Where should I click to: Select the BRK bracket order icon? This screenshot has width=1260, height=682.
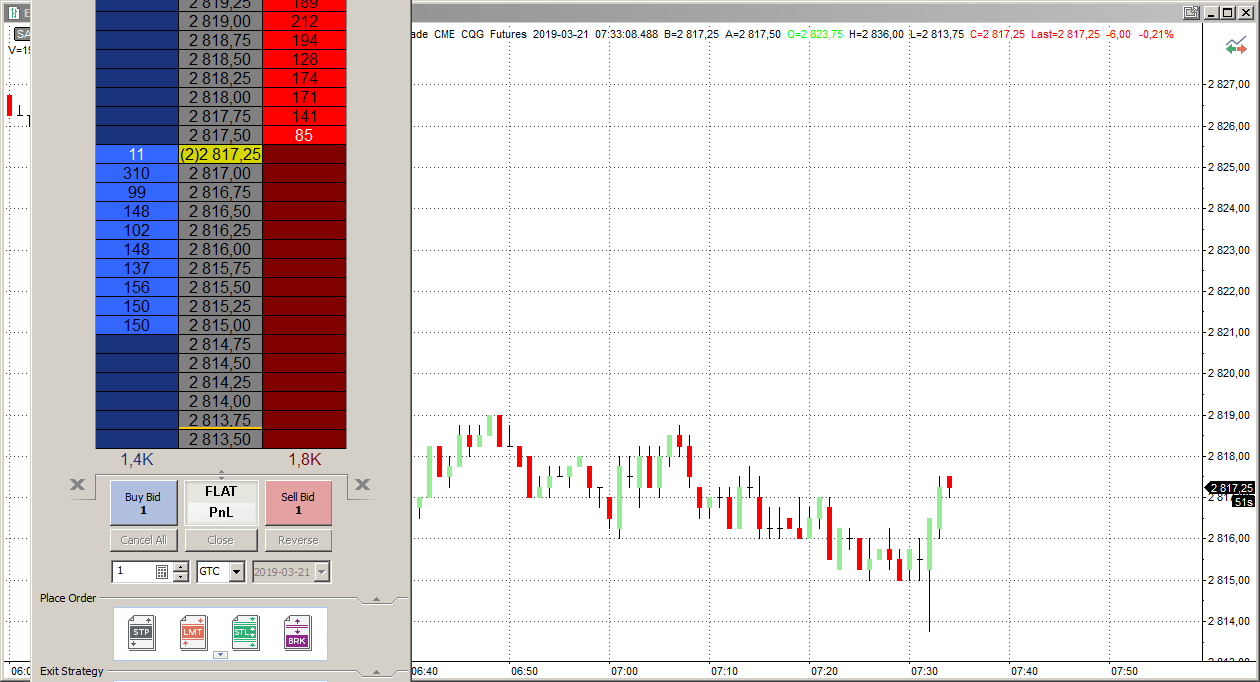297,632
